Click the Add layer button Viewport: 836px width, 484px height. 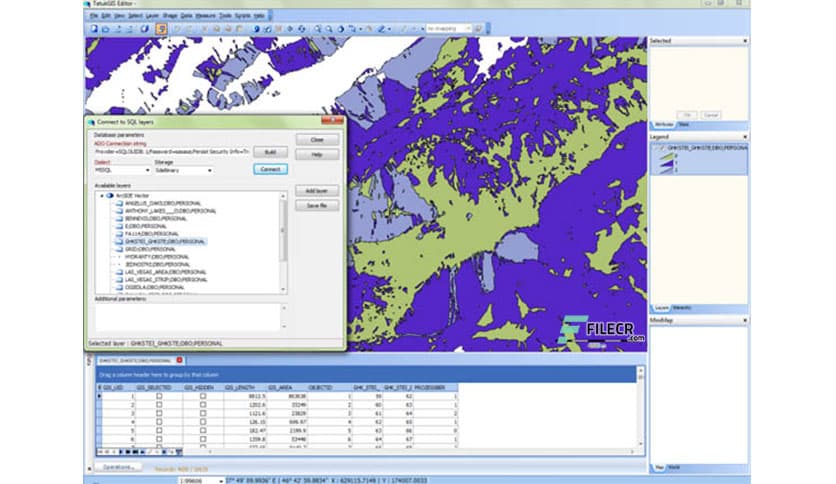click(317, 191)
